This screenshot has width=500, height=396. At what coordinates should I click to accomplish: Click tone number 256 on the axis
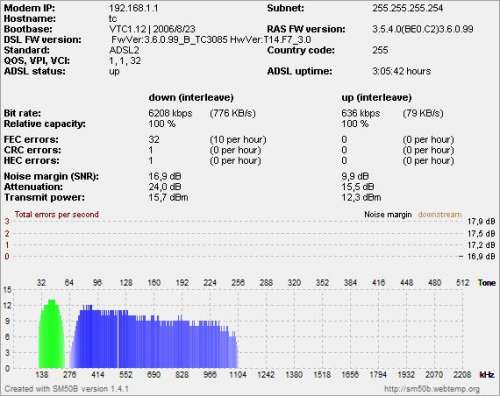238,283
